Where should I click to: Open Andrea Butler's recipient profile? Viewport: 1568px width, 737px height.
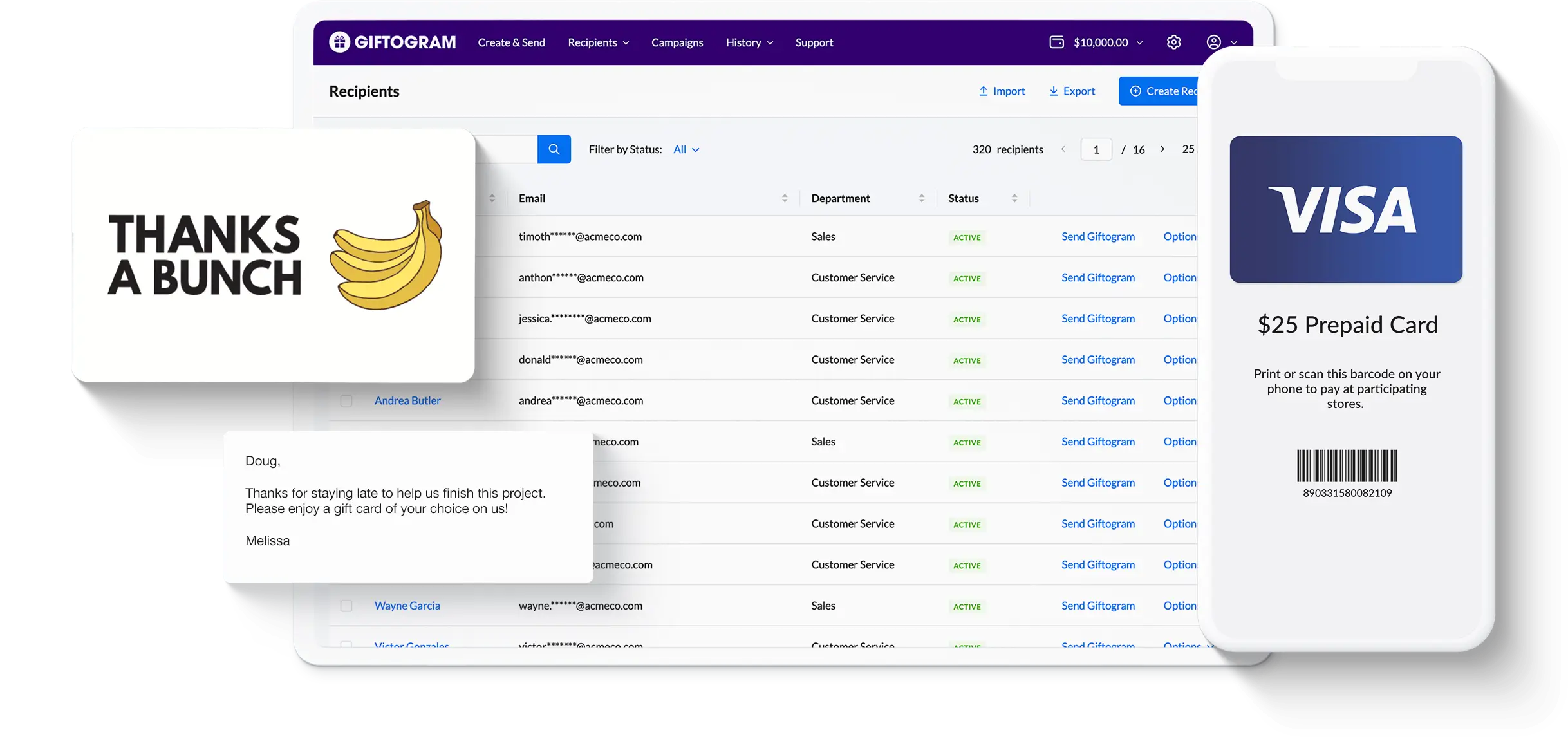point(407,400)
